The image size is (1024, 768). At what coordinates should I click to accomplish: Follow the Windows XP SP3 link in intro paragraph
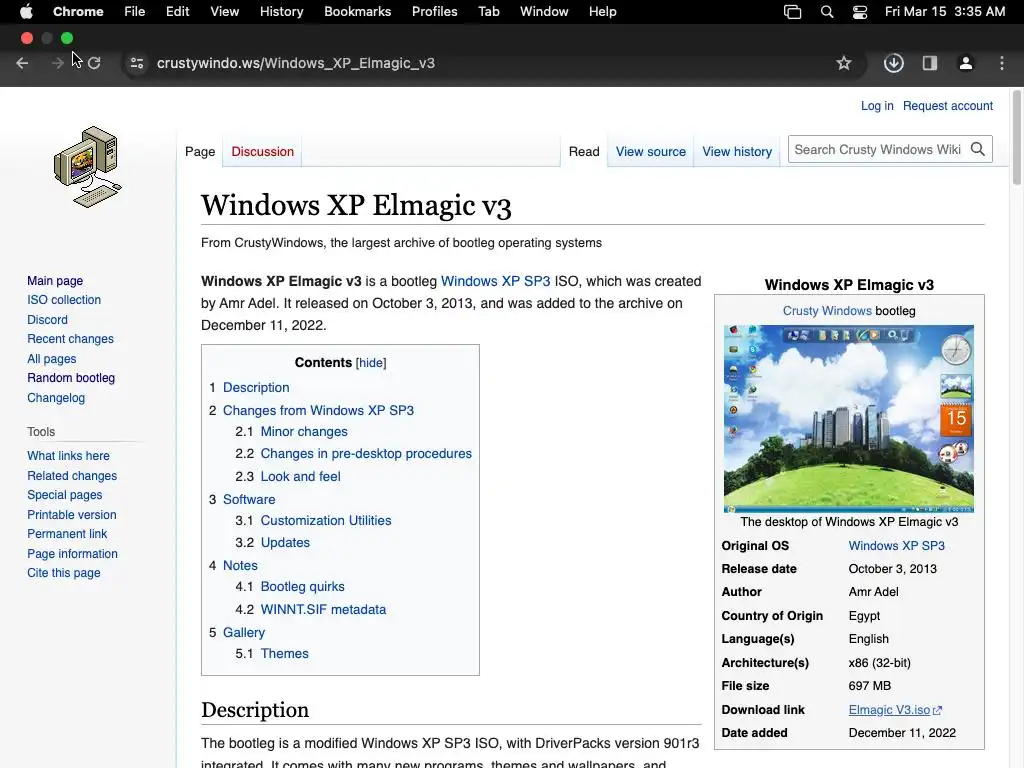[496, 281]
